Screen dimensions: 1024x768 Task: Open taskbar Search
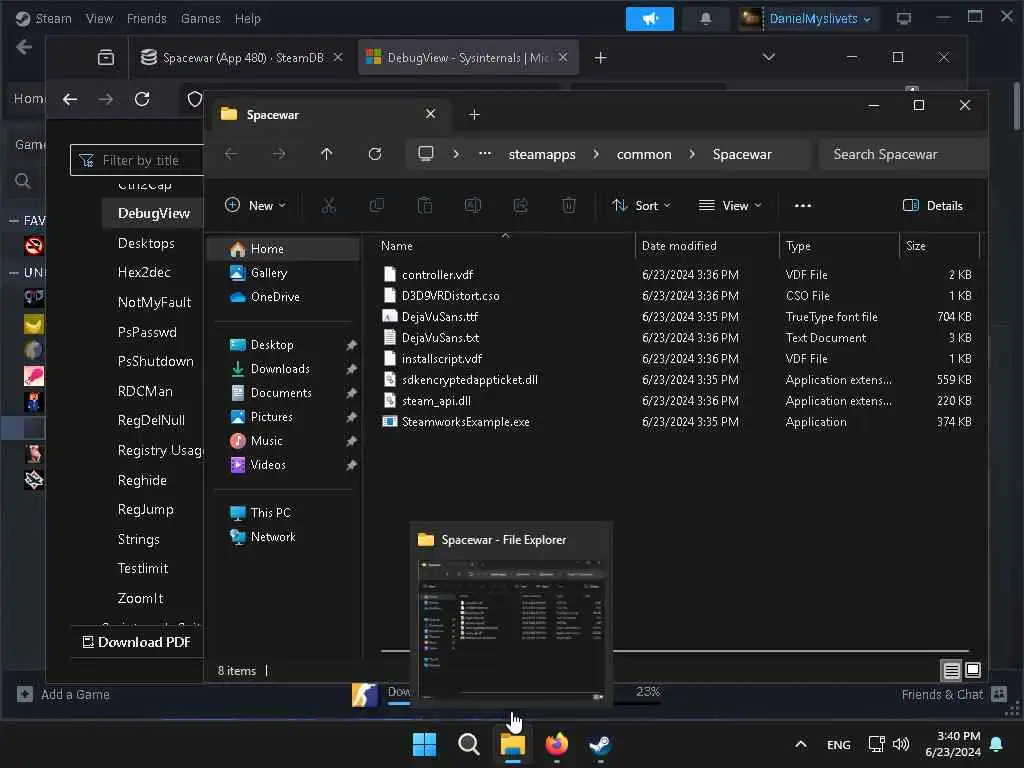click(x=468, y=744)
